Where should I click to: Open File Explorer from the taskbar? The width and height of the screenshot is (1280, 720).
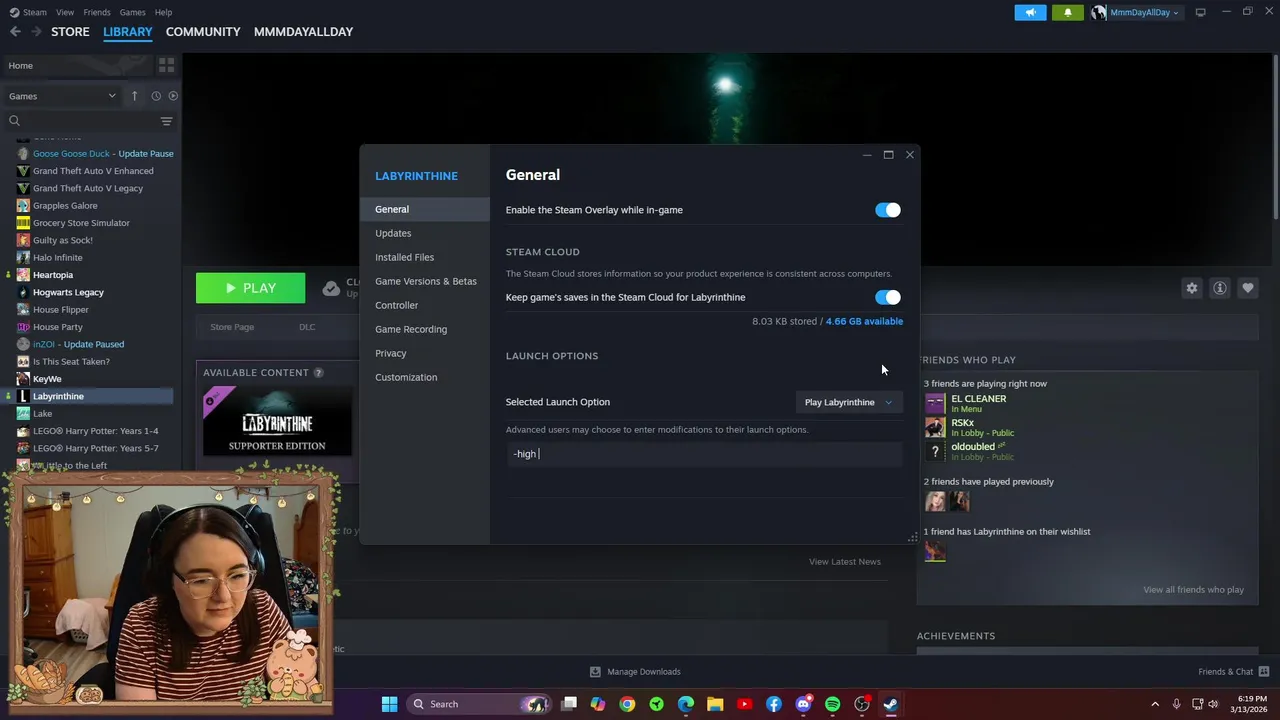(715, 704)
